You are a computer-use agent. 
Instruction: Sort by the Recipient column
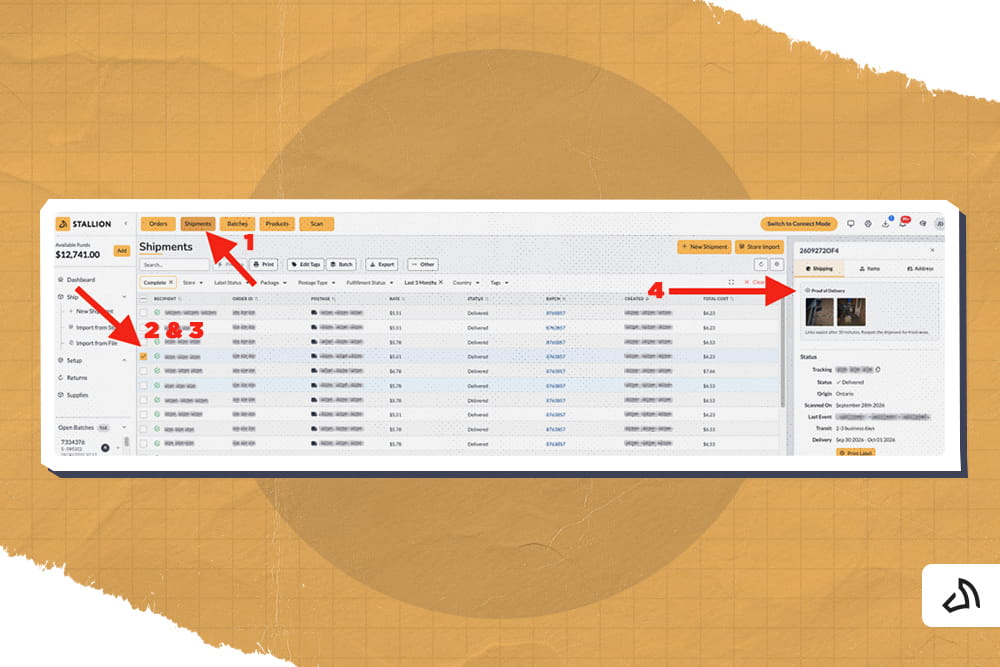[x=166, y=298]
